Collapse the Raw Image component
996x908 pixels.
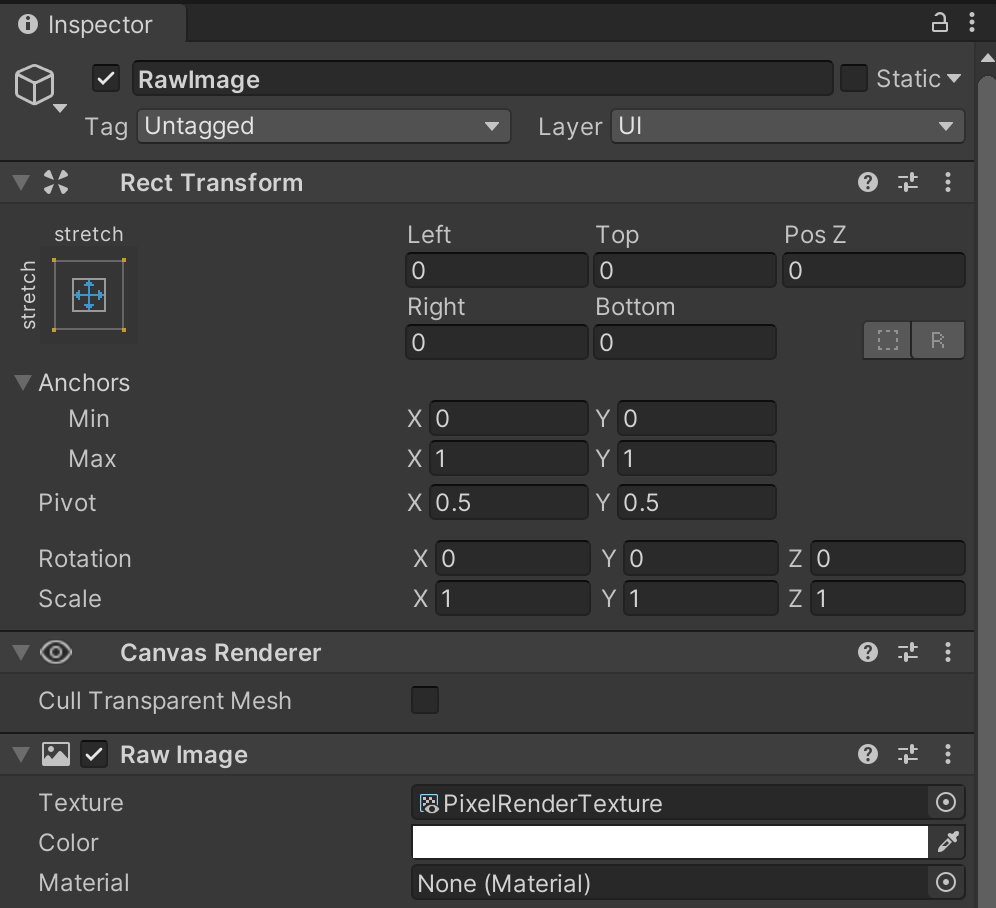21,754
